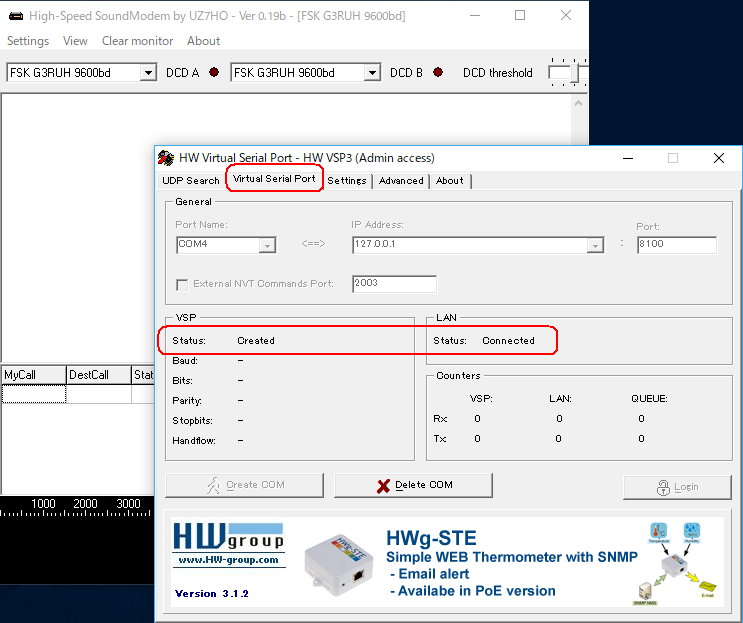Close the HW Virtual Serial Port window

point(719,158)
